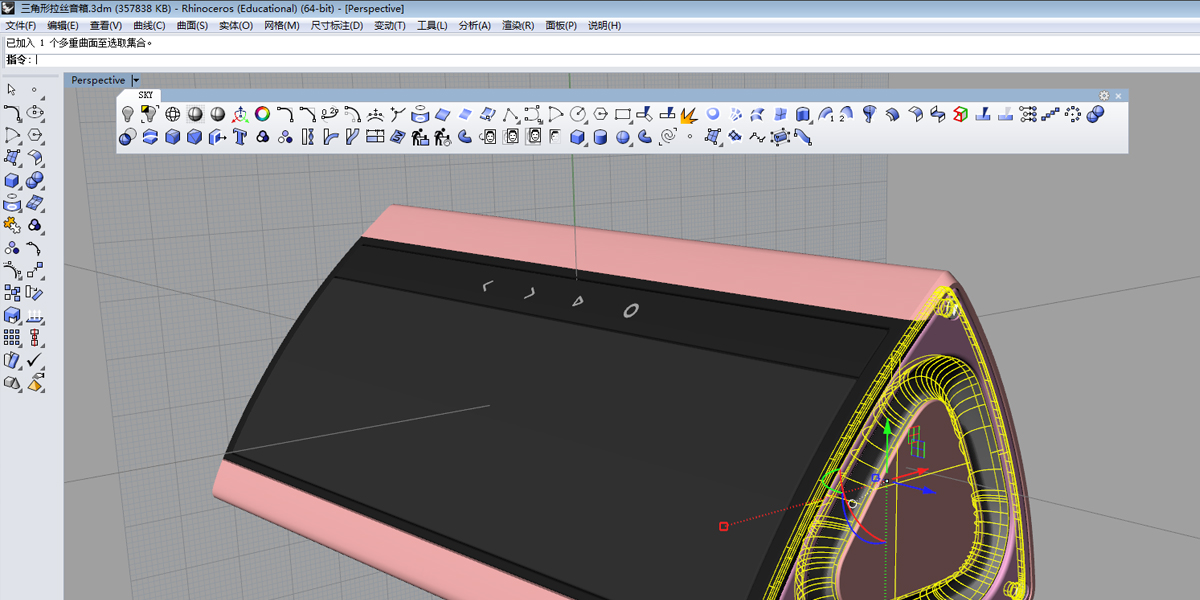Click the polyline tool in SKY toolbar

tap(511, 115)
